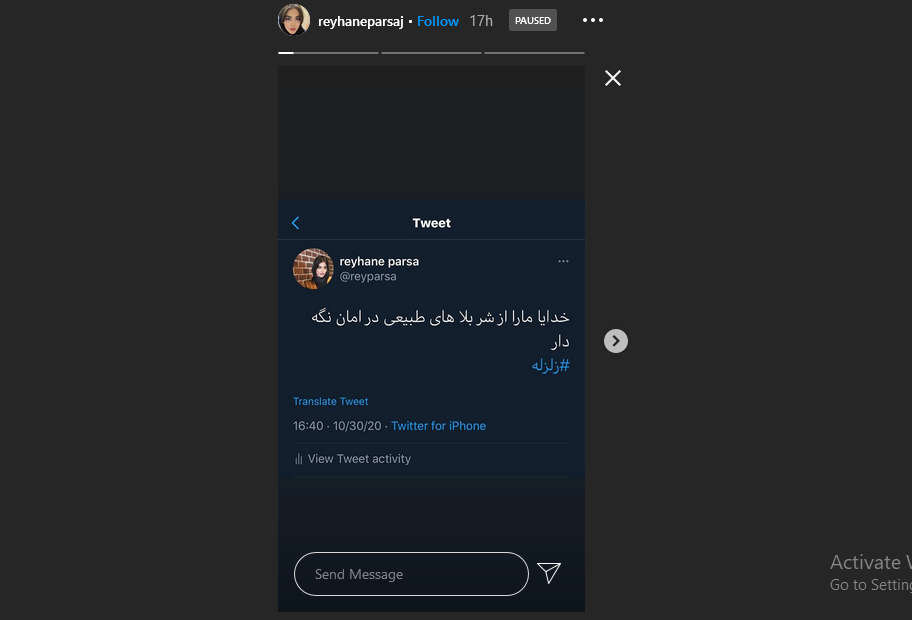912x620 pixels.
Task: Go to next story with right chevron
Action: 616,341
